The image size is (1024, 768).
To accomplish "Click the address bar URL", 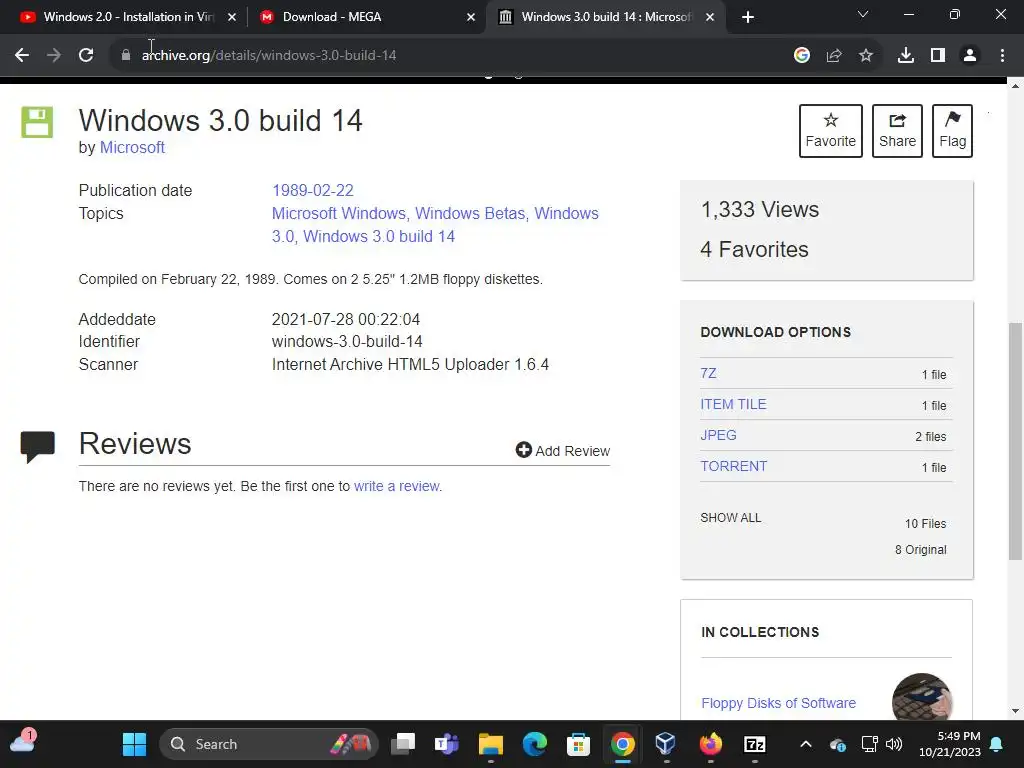I will [x=269, y=56].
